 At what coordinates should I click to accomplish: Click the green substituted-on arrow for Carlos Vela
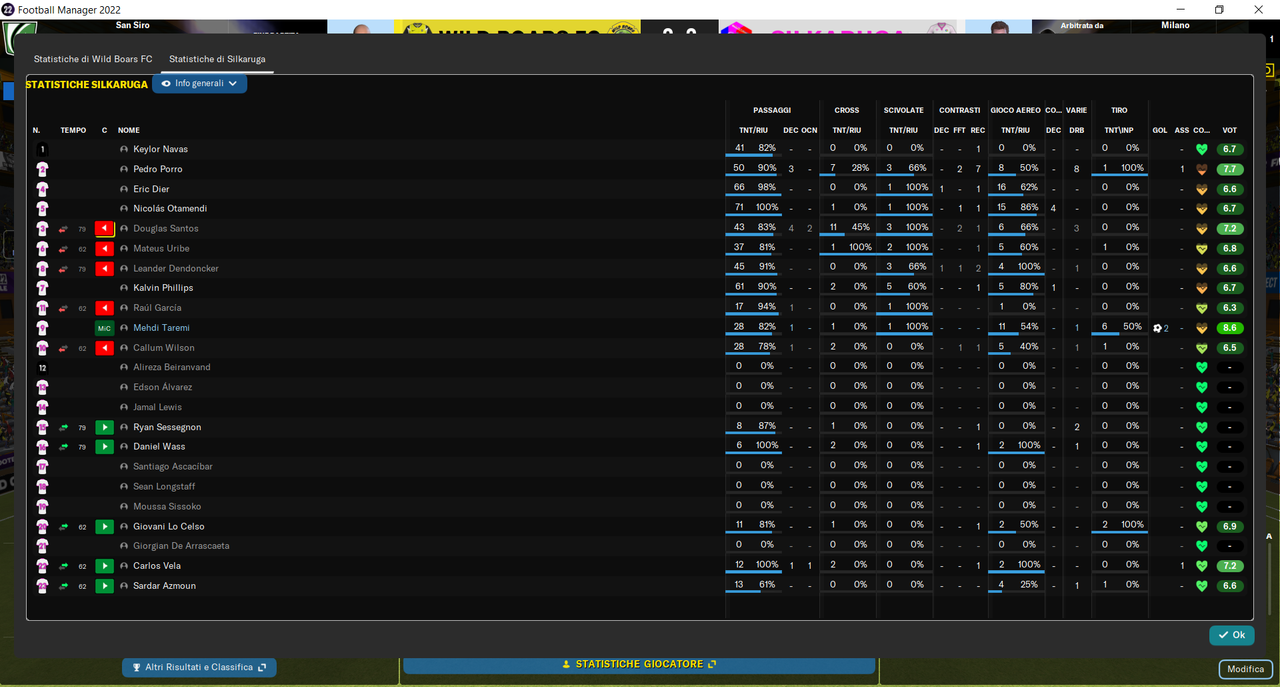pos(104,566)
